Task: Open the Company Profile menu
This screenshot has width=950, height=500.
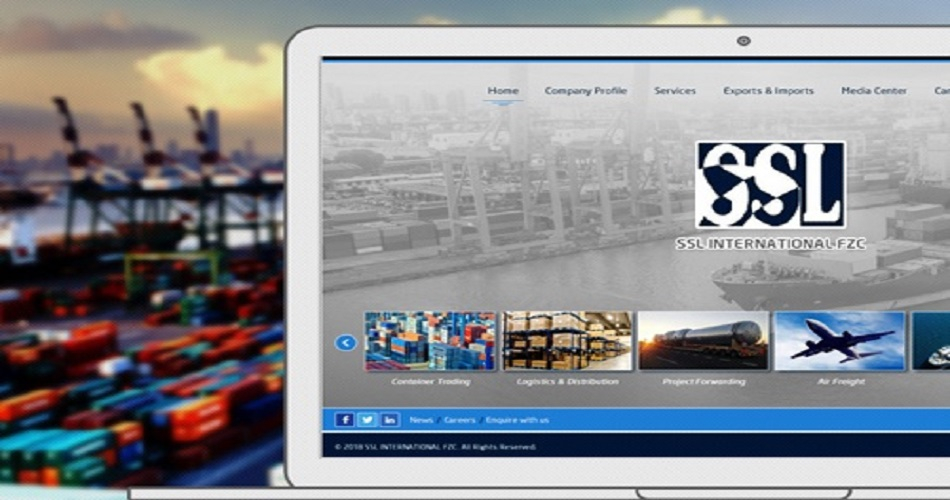Action: (585, 91)
